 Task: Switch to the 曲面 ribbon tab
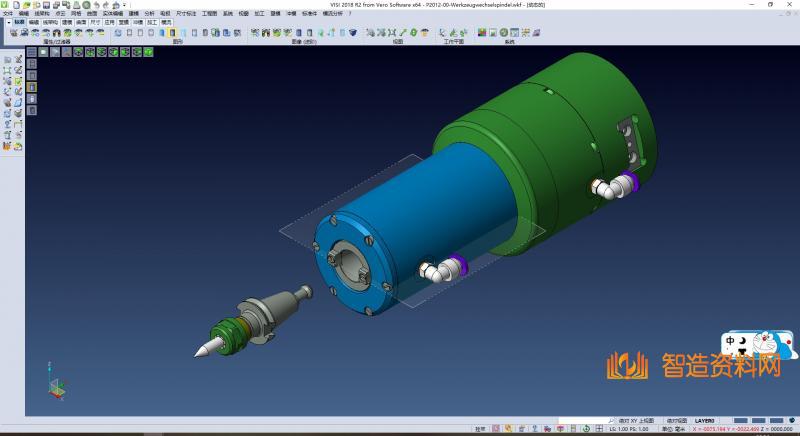pyautogui.click(x=82, y=21)
